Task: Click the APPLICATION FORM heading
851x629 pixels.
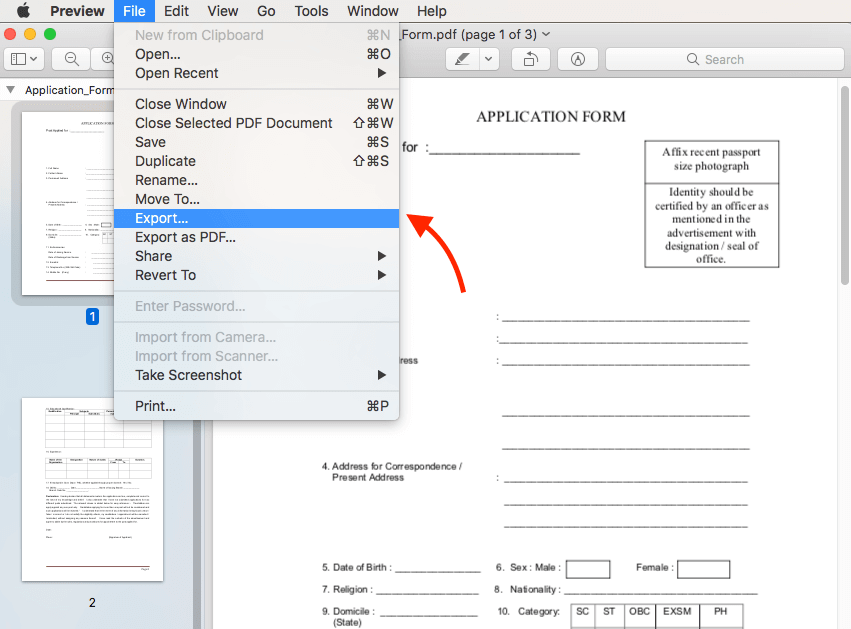Action: [551, 117]
